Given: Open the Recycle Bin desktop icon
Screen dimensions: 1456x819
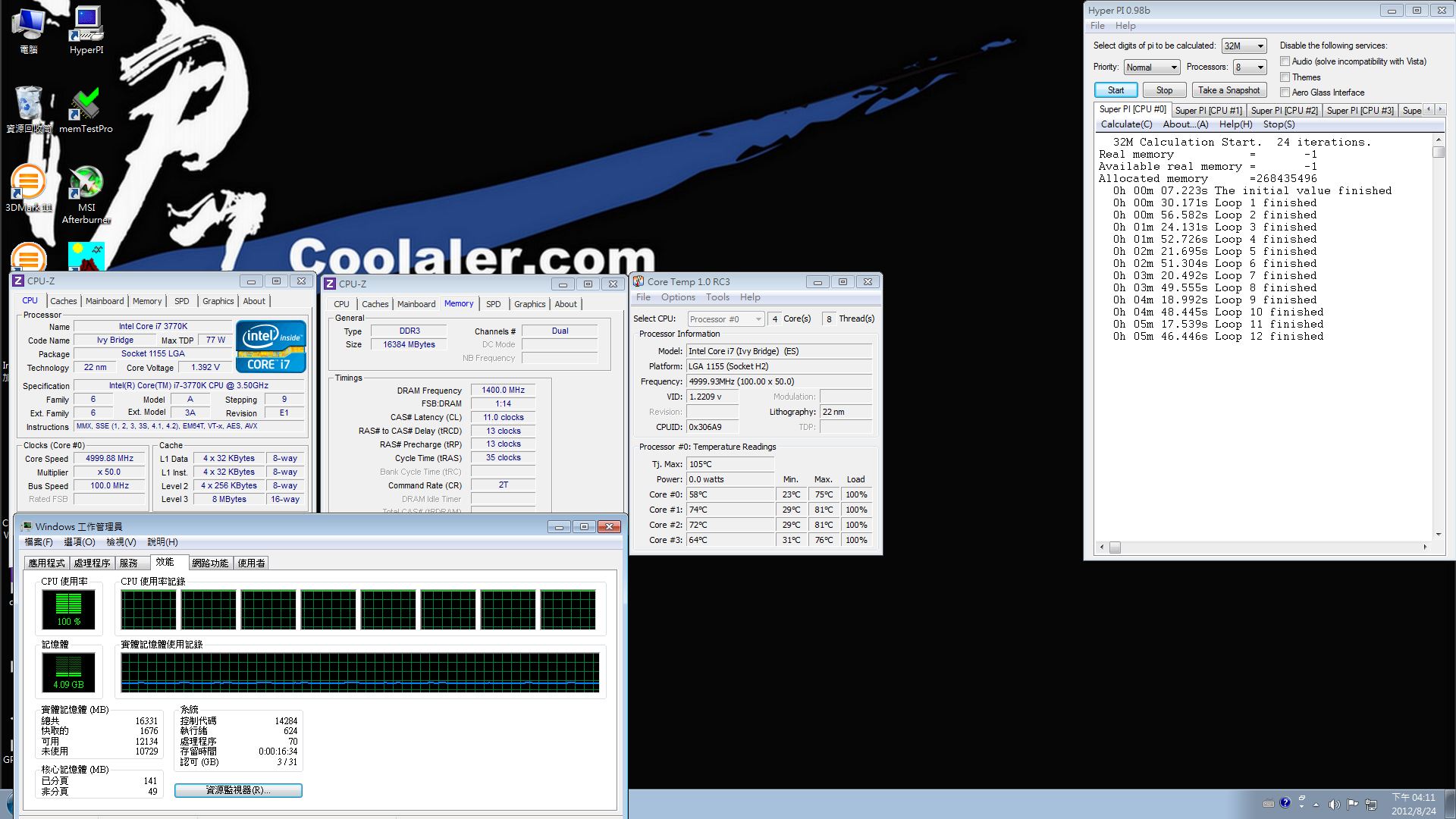Looking at the screenshot, I should coord(29,110).
